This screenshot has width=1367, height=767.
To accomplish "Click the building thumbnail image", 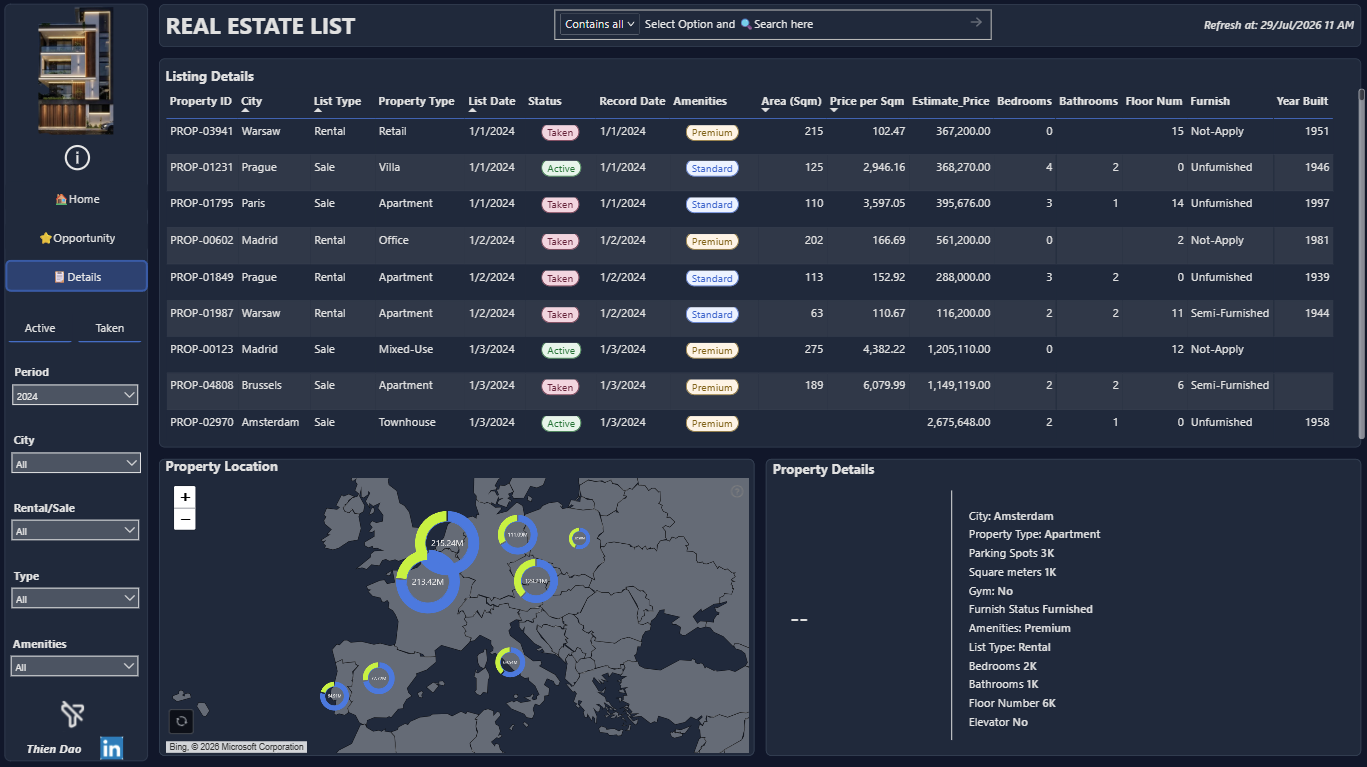I will (x=76, y=70).
